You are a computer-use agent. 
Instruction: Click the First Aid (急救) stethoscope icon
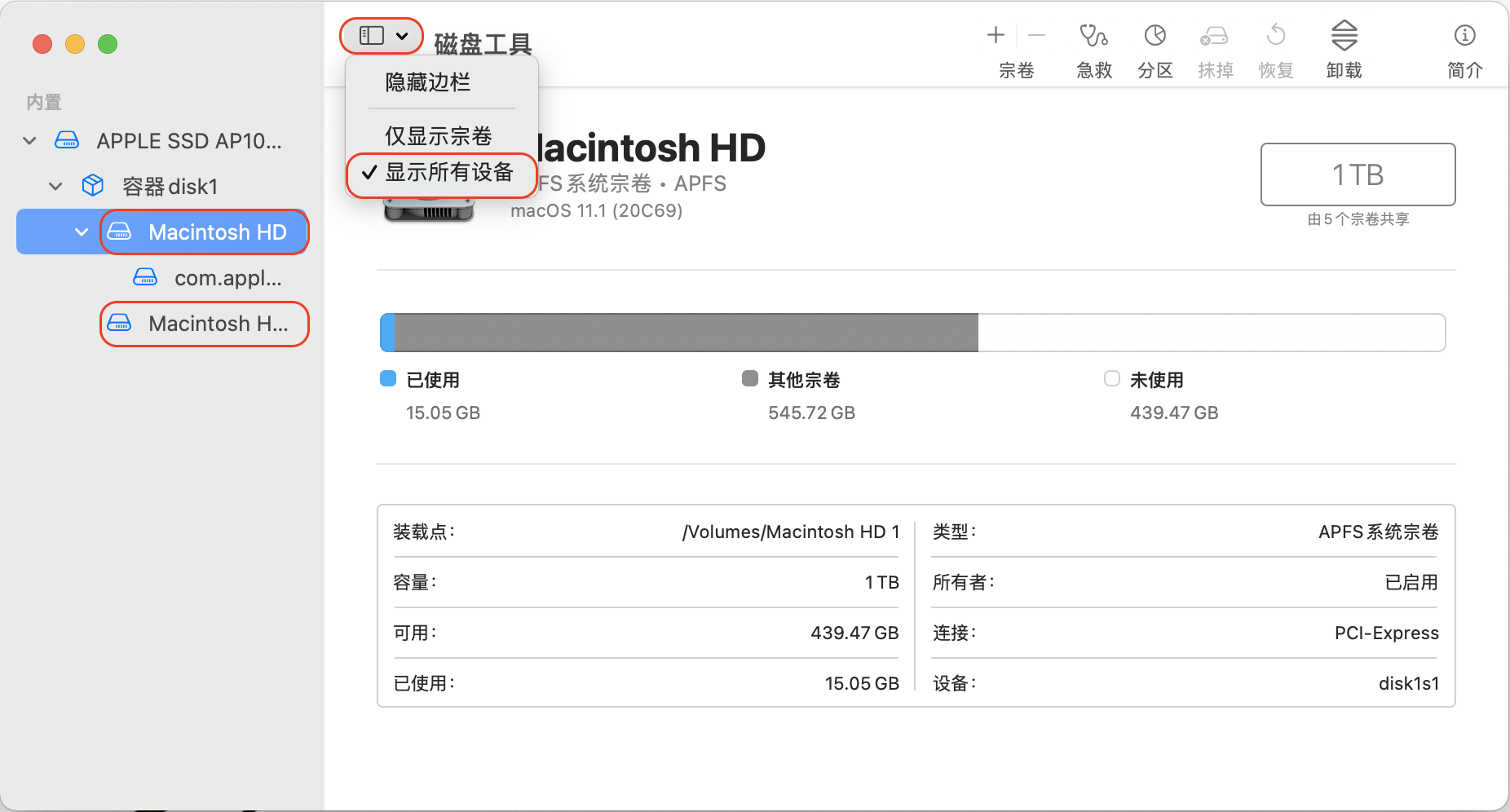(x=1093, y=37)
